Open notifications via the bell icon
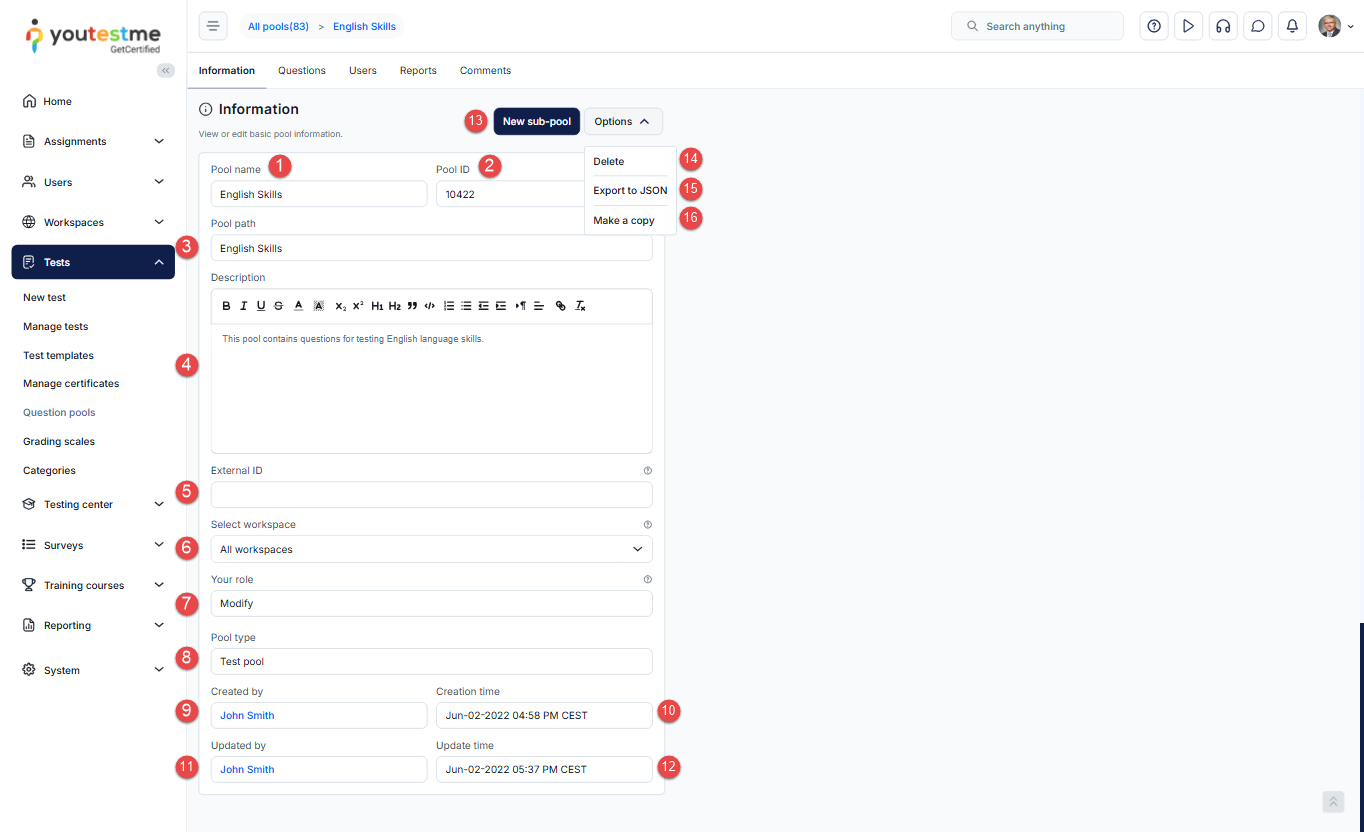1364x832 pixels. coord(1292,26)
